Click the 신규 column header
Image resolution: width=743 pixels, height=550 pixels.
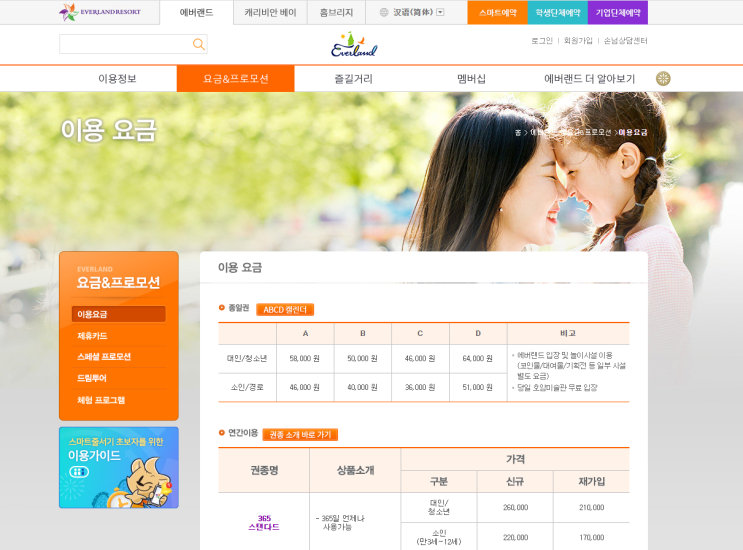pos(515,481)
